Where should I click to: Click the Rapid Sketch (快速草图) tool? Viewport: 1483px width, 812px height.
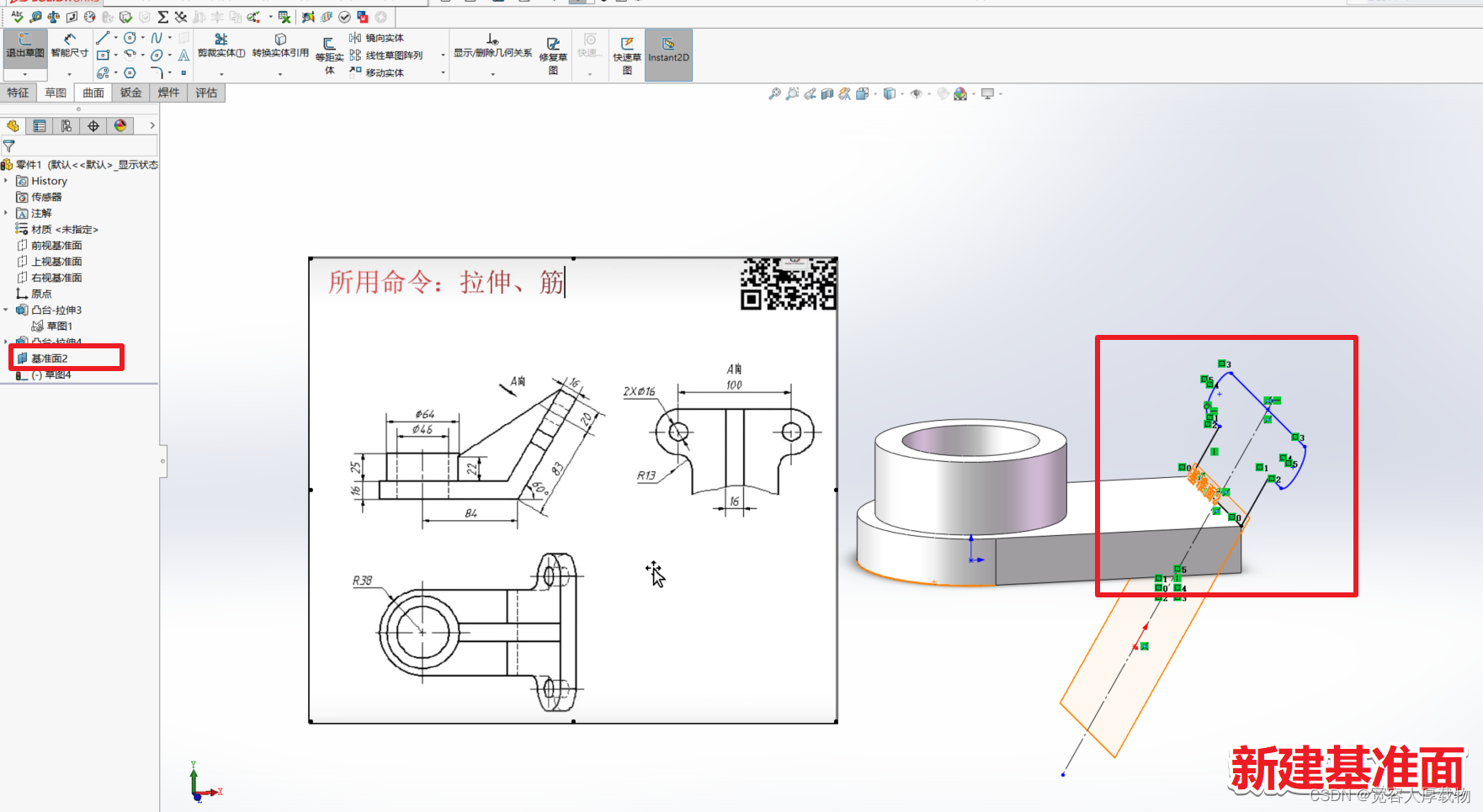(627, 56)
